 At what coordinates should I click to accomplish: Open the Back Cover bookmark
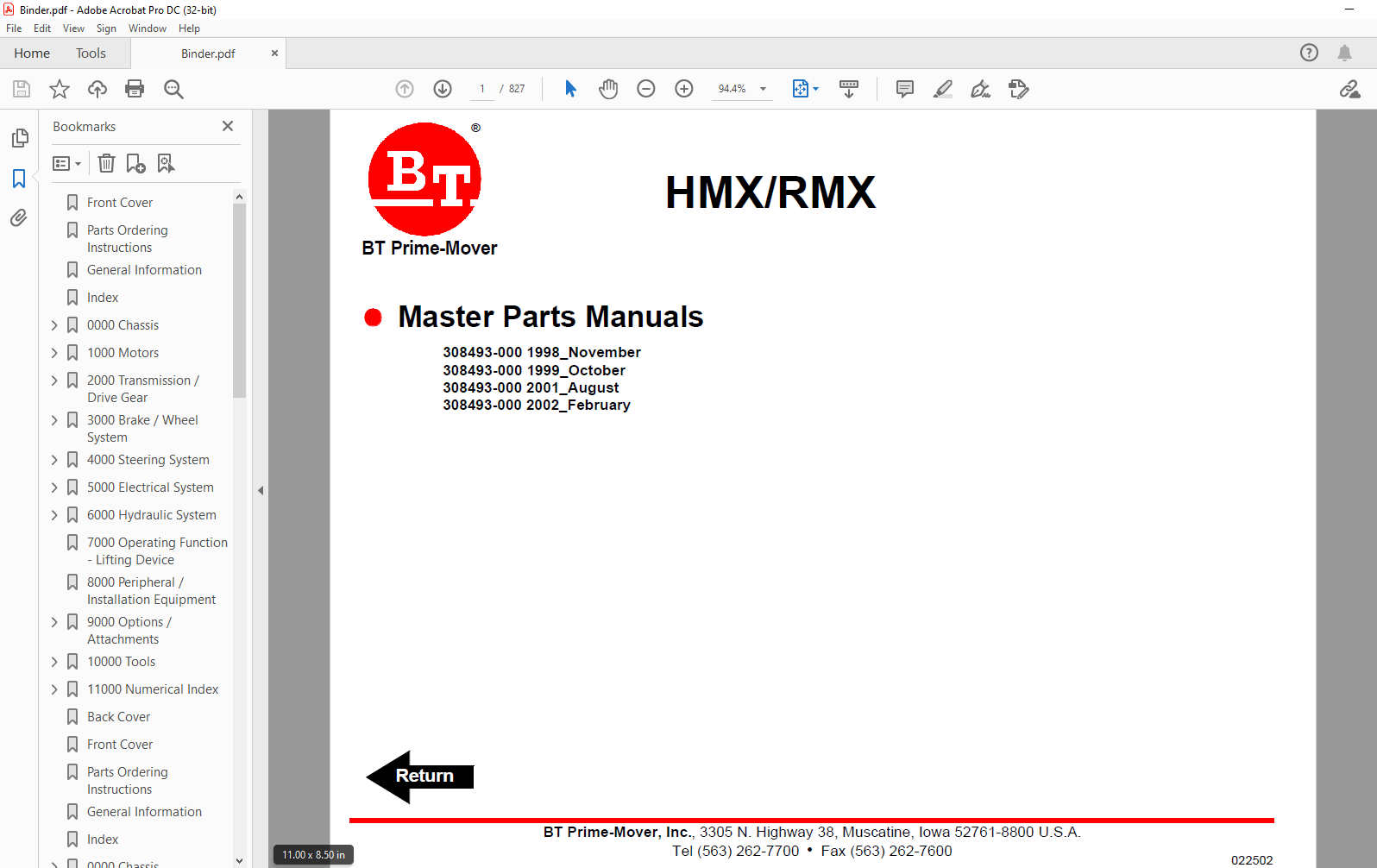click(x=118, y=717)
